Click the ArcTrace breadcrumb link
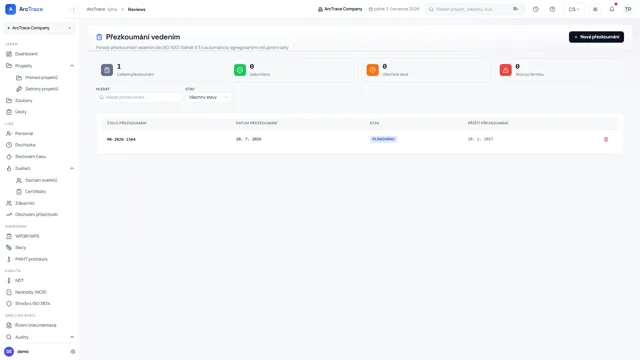The image size is (640, 360). (x=96, y=9)
